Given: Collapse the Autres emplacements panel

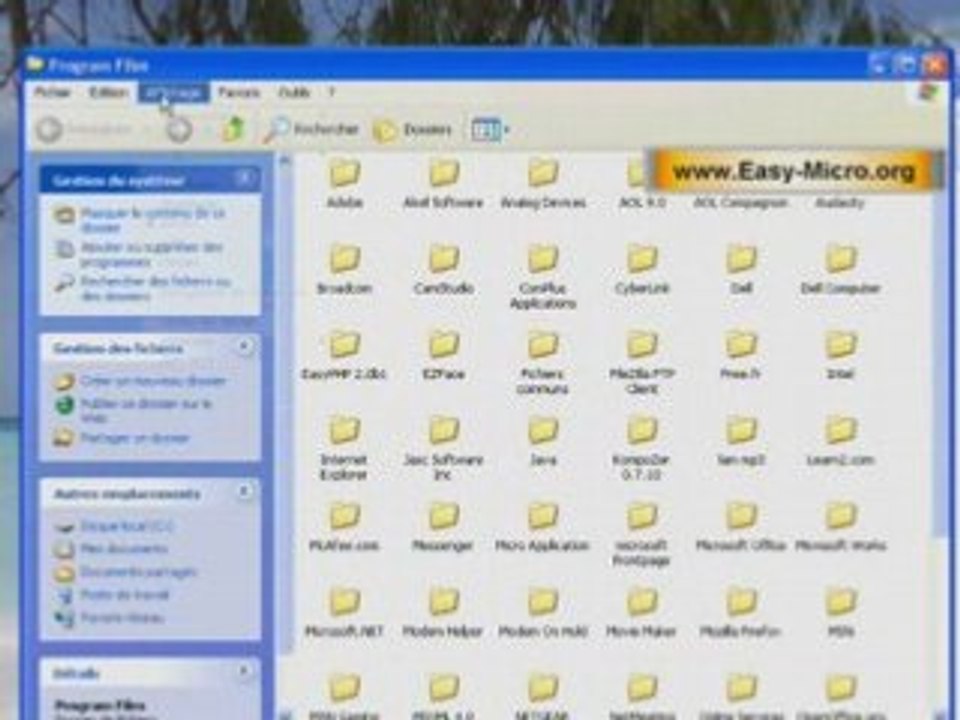Looking at the screenshot, I should pos(244,492).
